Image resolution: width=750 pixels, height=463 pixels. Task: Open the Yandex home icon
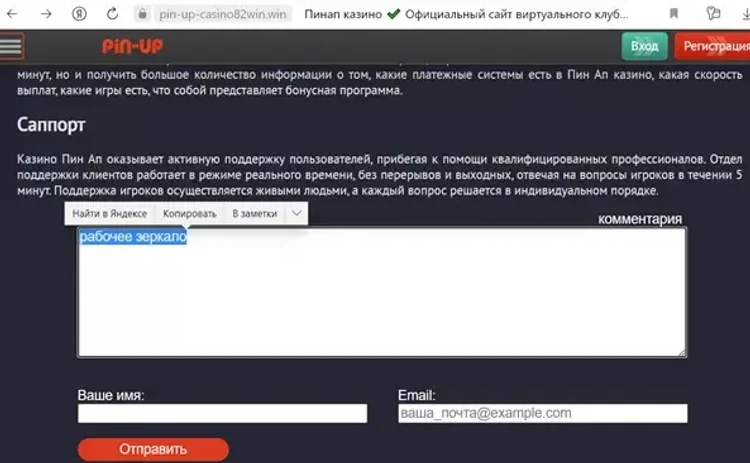tap(79, 14)
